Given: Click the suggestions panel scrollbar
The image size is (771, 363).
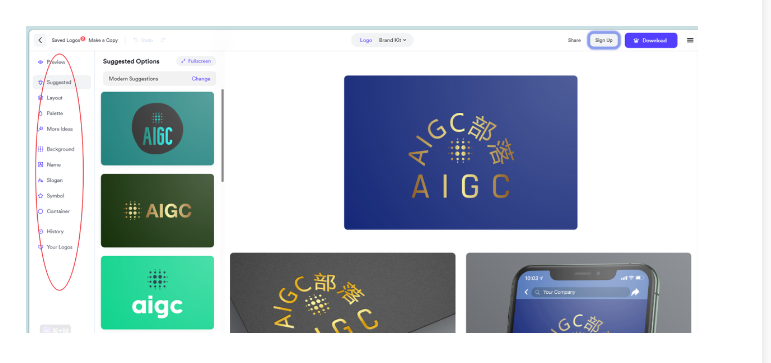Looking at the screenshot, I should tap(222, 135).
